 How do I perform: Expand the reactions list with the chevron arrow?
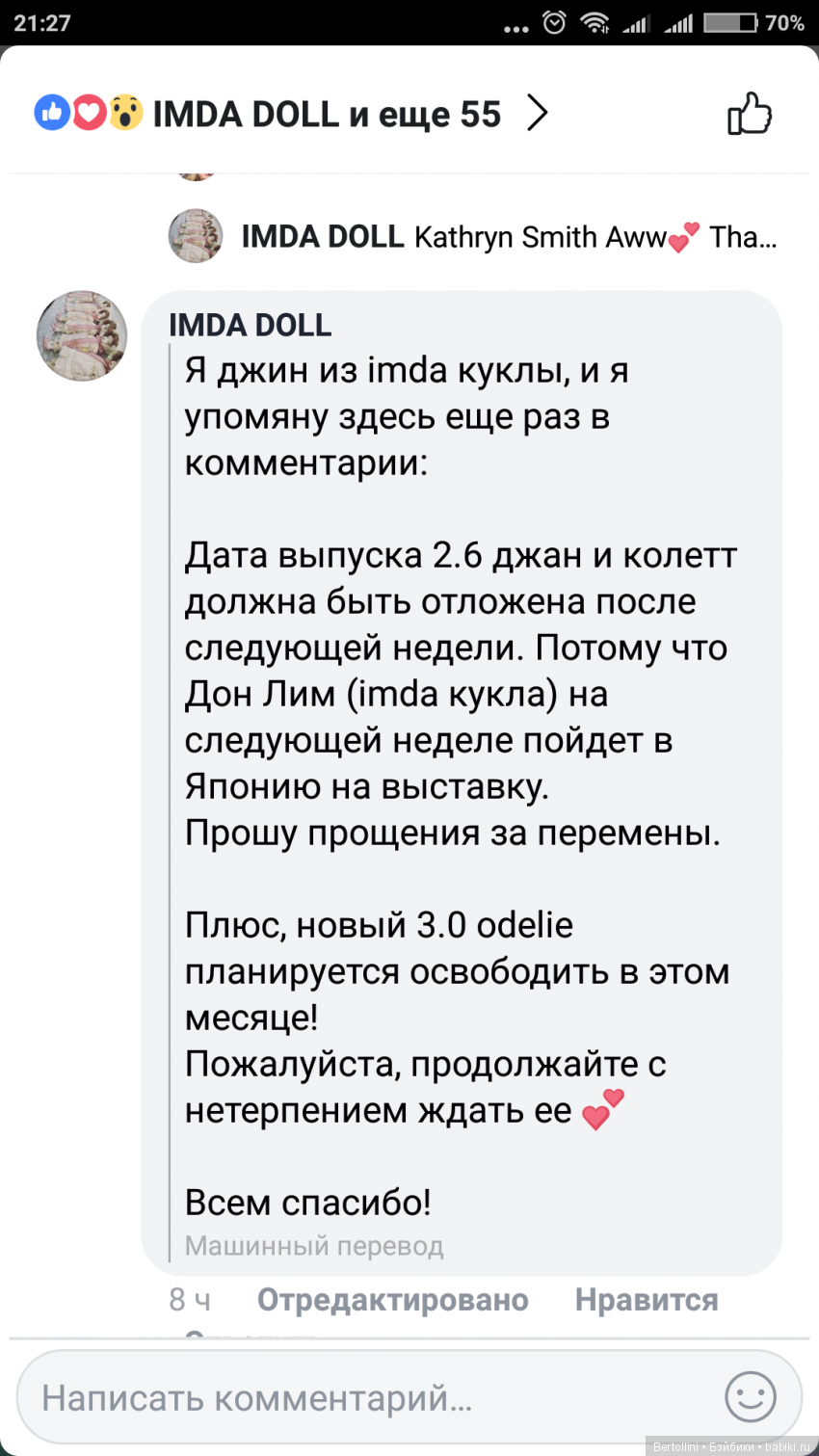pyautogui.click(x=538, y=113)
